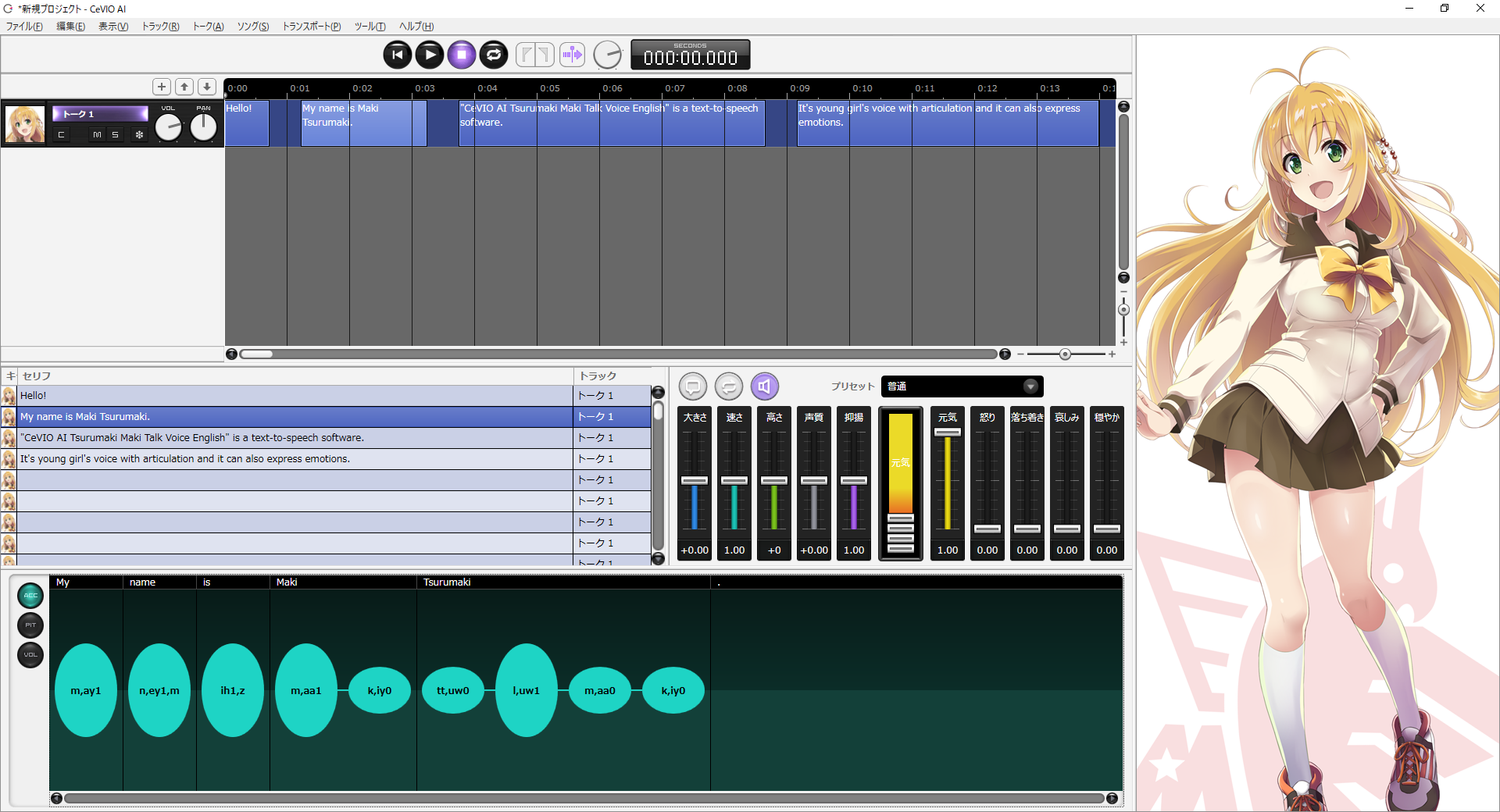Image resolution: width=1500 pixels, height=812 pixels.
Task: Select the 'It's young girl's voice' timeline clip
Action: [x=948, y=123]
